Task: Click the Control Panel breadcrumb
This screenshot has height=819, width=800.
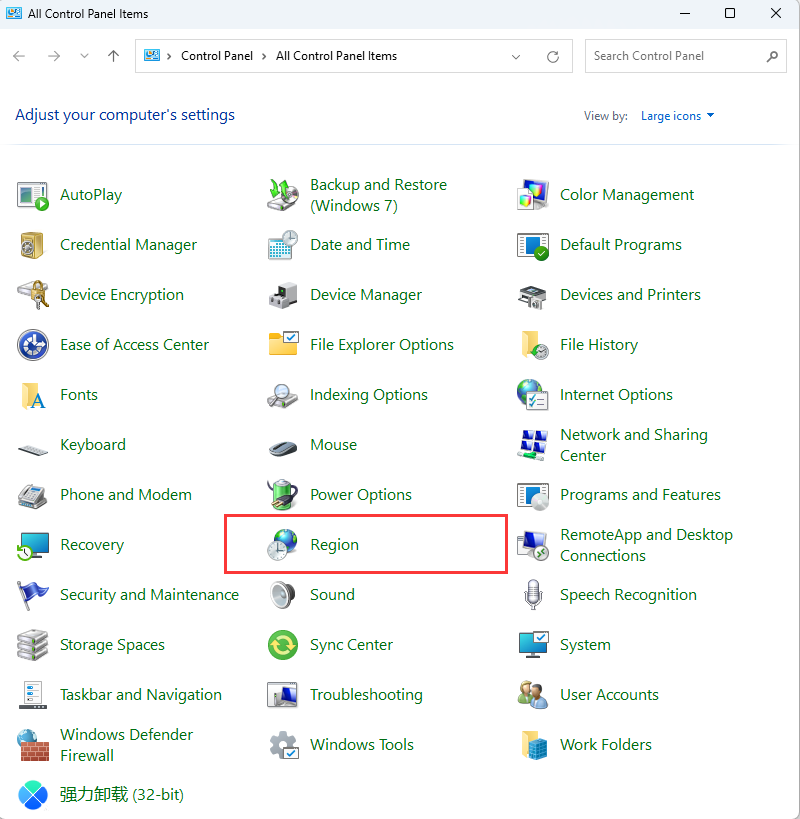Action: tap(217, 56)
